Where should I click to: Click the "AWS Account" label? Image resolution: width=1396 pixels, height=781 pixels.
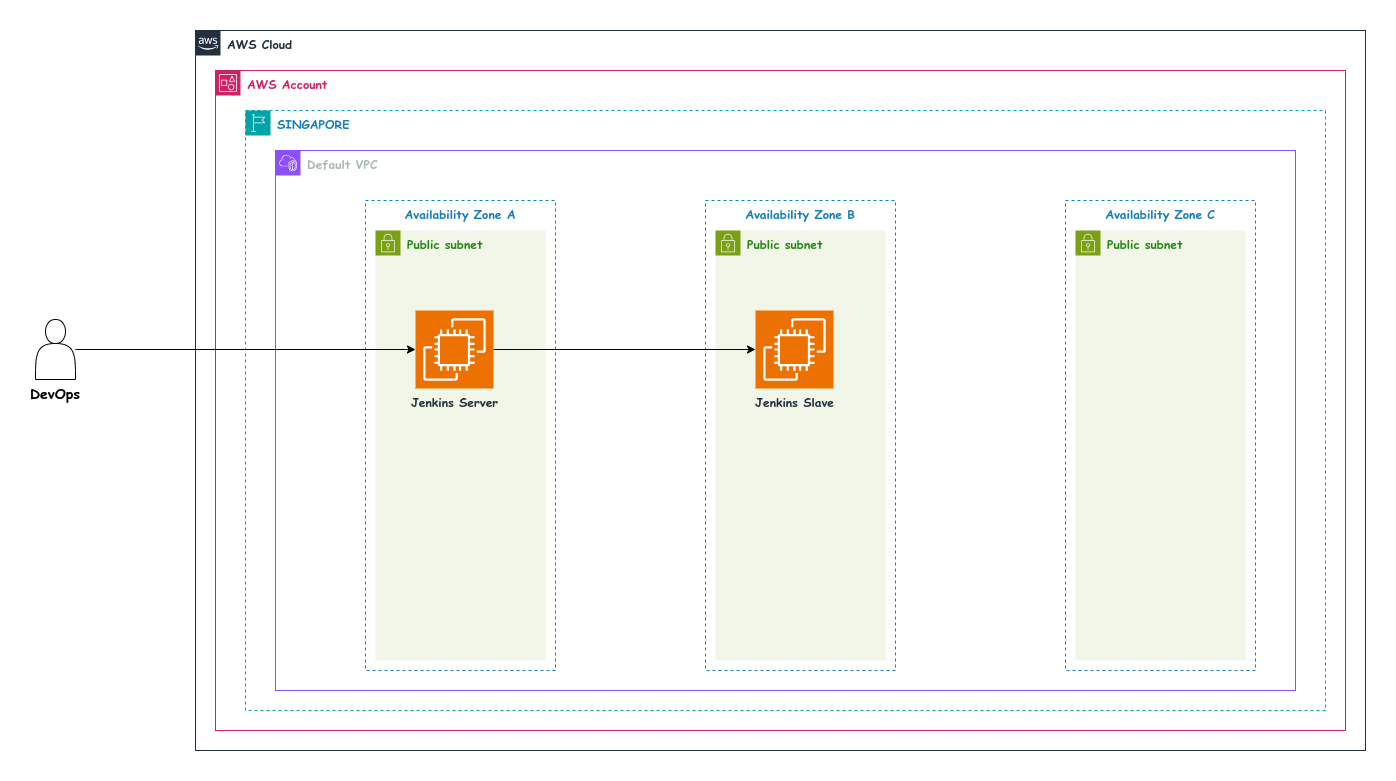pos(287,85)
